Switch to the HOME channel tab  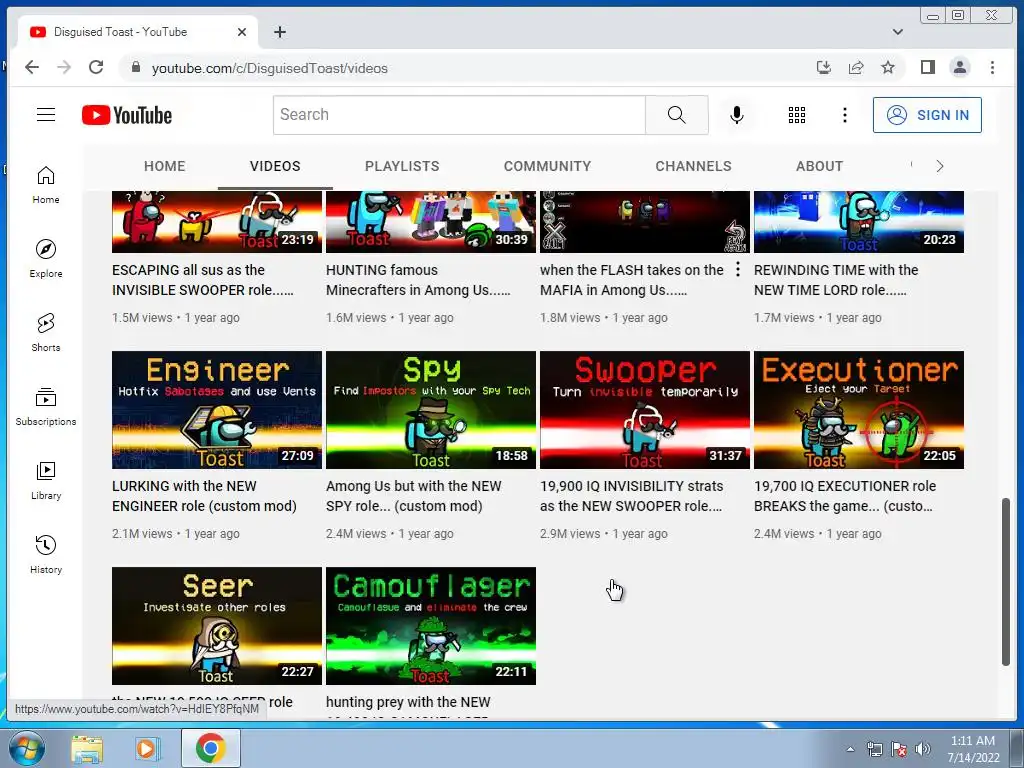pos(165,166)
